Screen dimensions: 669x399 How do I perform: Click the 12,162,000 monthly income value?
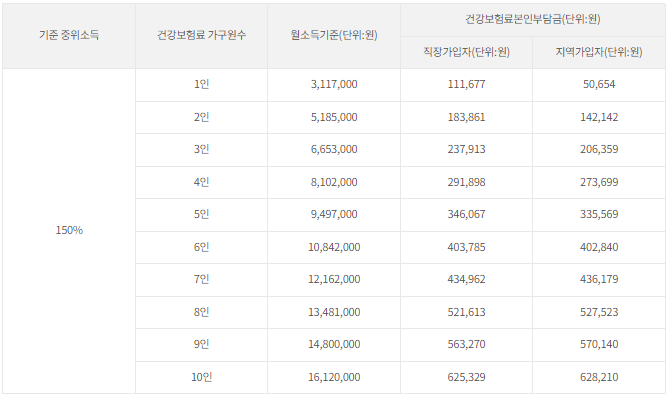click(334, 280)
